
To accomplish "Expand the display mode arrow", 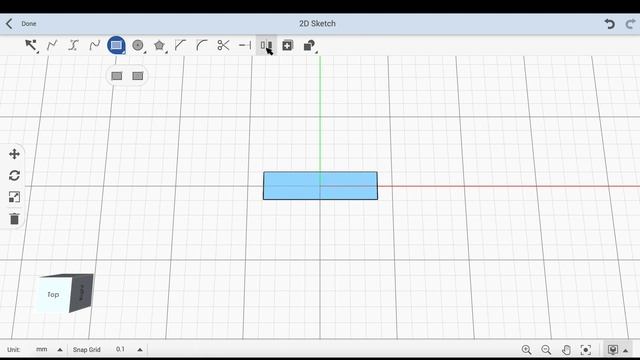I will (x=626, y=351).
